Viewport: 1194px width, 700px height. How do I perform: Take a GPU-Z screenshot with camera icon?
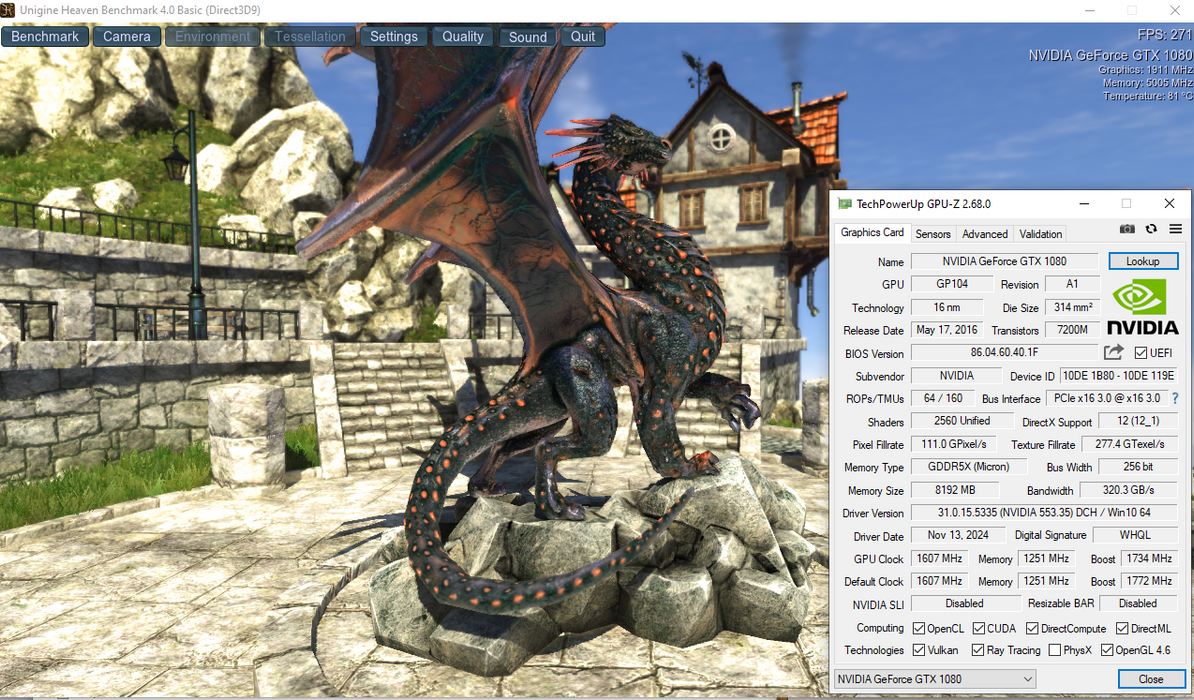click(x=1127, y=229)
